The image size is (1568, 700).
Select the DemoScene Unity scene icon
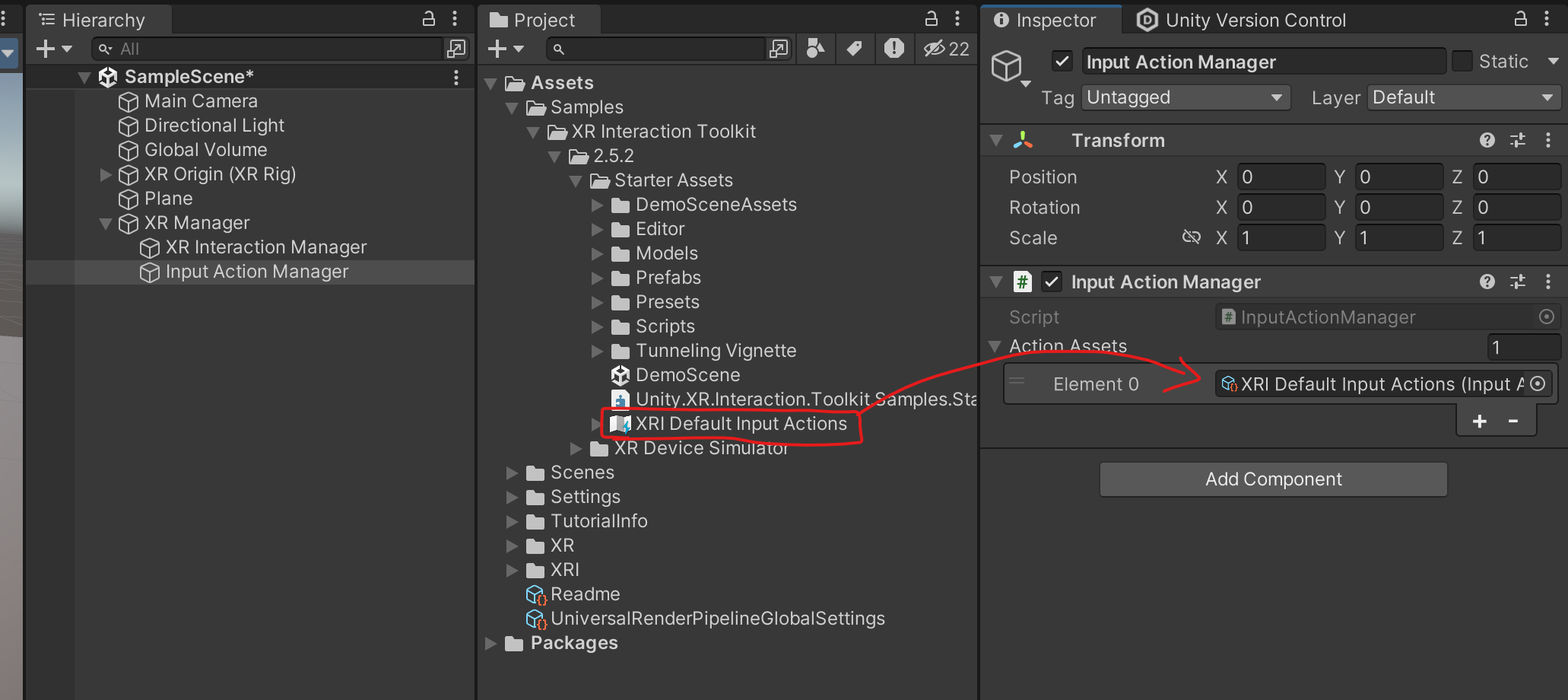click(621, 375)
